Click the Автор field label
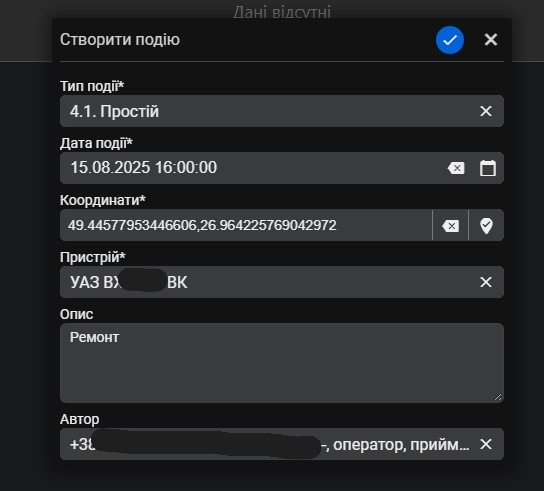The image size is (544, 491). click(79, 419)
